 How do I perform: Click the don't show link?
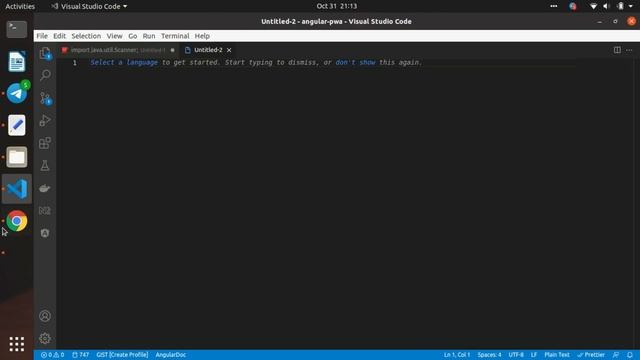point(355,62)
